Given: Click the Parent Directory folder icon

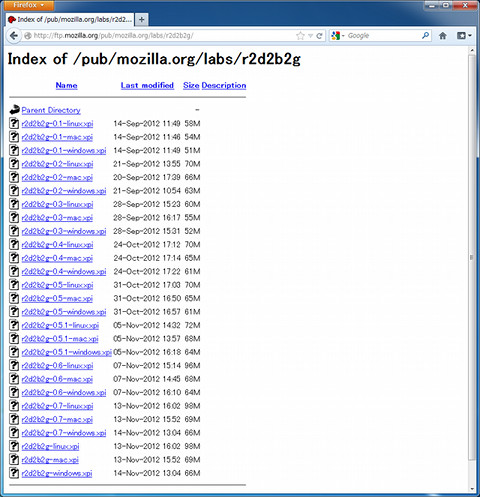Looking at the screenshot, I should click(14, 110).
